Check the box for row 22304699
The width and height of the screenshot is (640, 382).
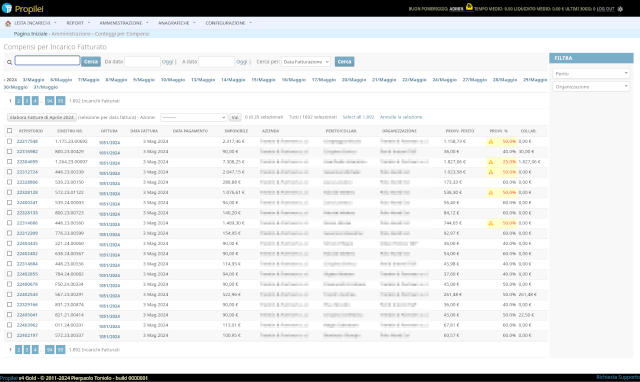click(x=9, y=162)
